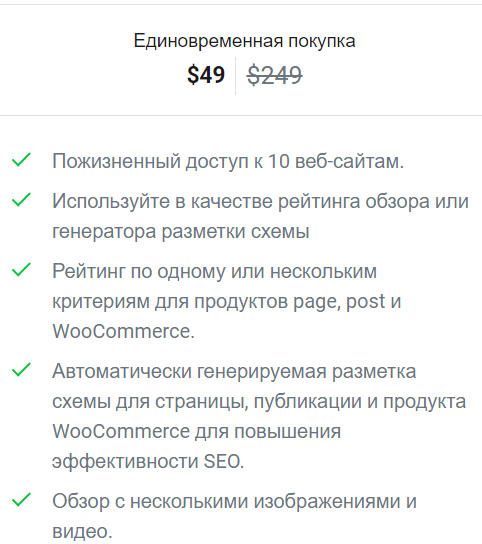Click the $49 current price
The image size is (482, 544).
[x=206, y=75]
